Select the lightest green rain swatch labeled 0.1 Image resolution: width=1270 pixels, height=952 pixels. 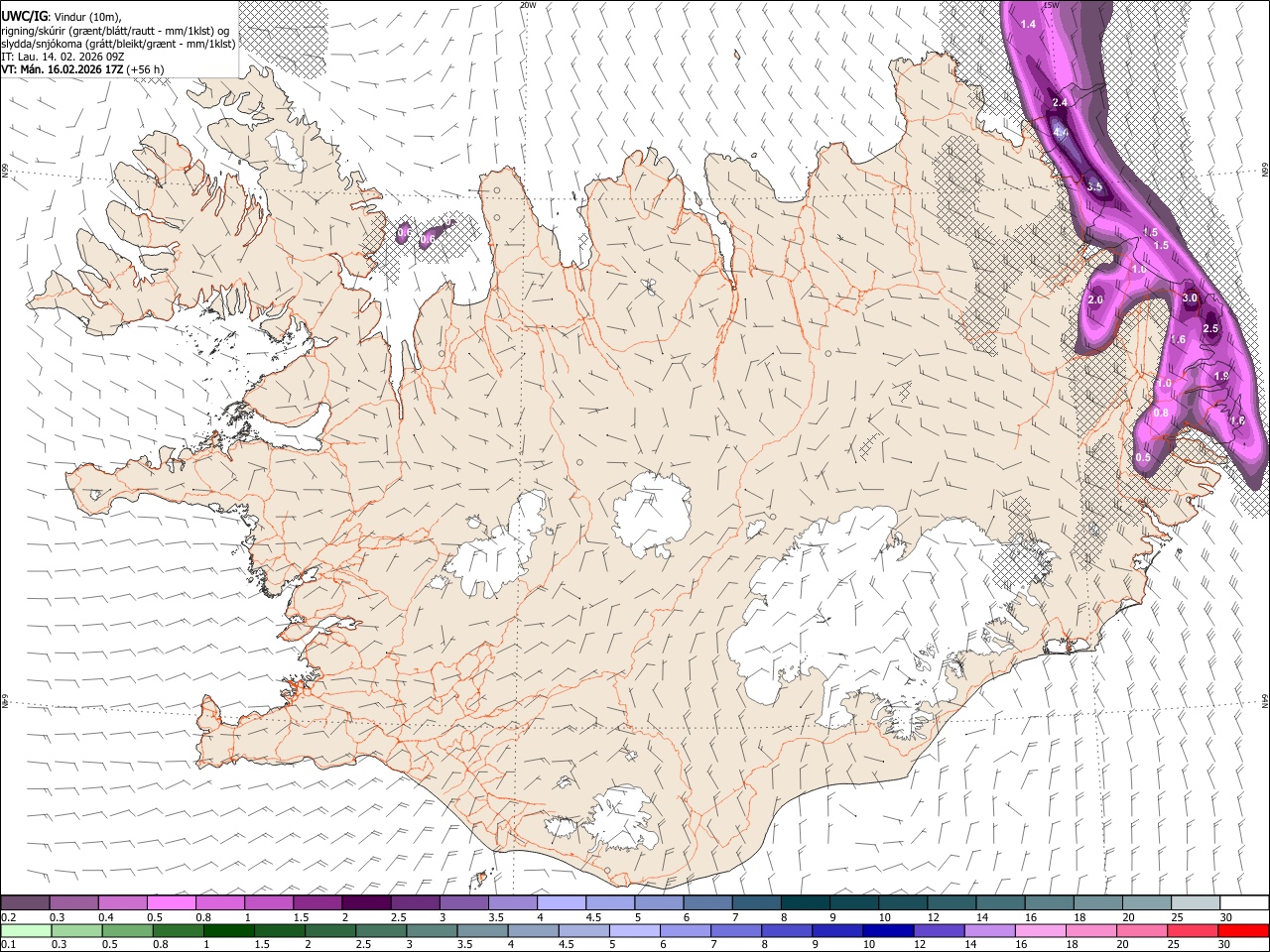(27, 930)
